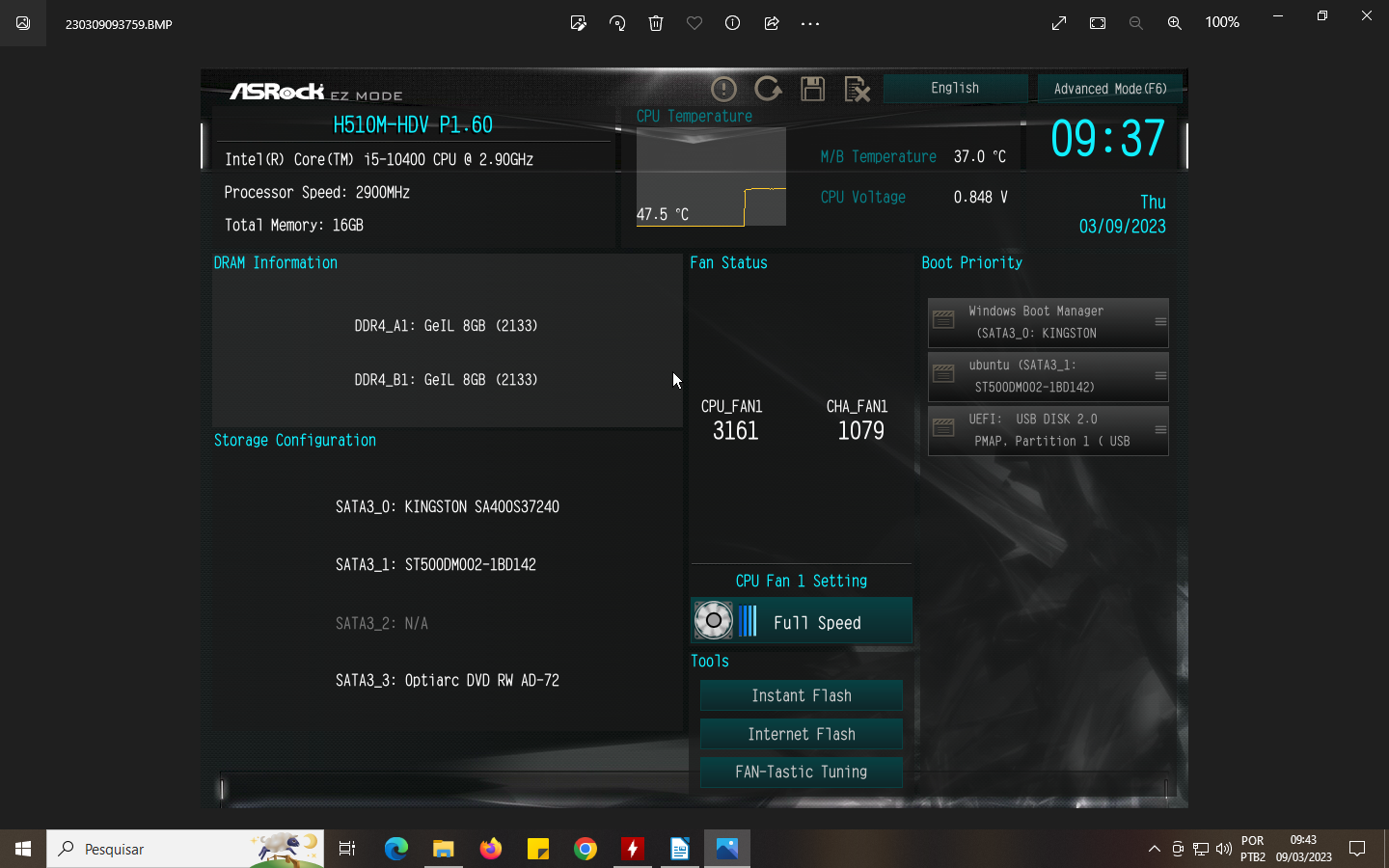Enter full screen with the diagonal arrows icon
The image size is (1389, 868).
(x=1059, y=23)
